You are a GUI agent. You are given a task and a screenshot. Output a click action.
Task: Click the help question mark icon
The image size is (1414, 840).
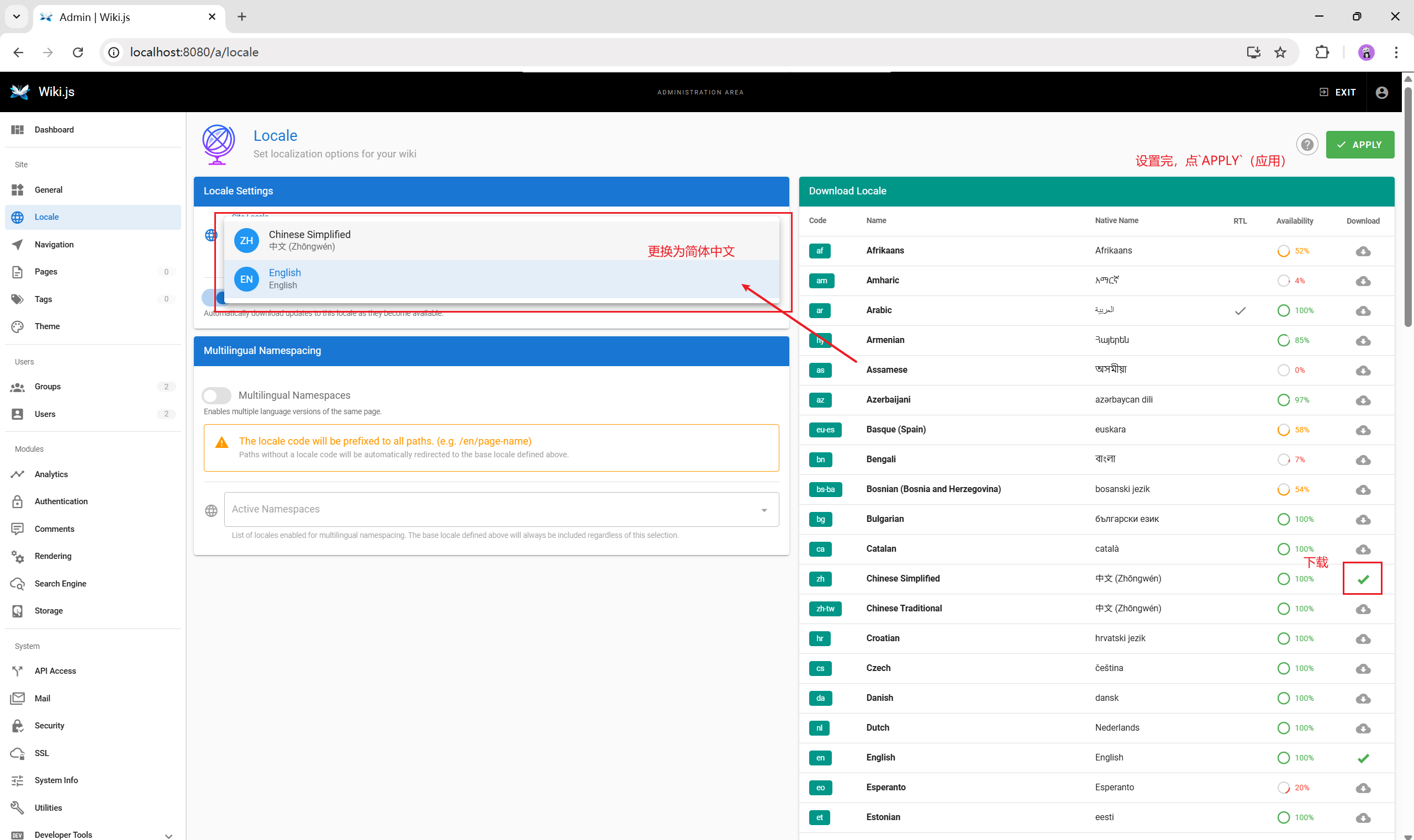coord(1306,145)
